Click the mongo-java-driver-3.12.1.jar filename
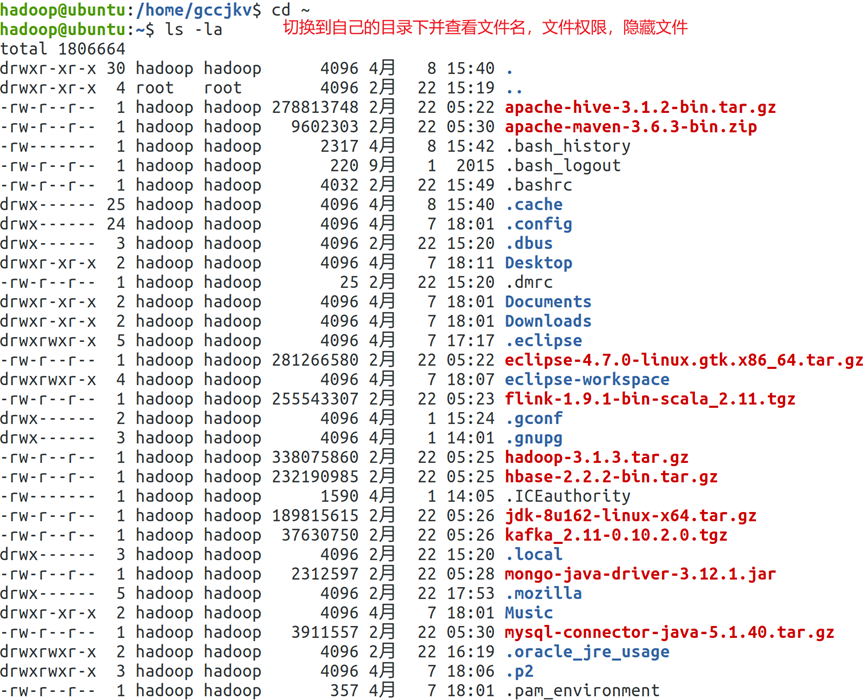 point(640,574)
